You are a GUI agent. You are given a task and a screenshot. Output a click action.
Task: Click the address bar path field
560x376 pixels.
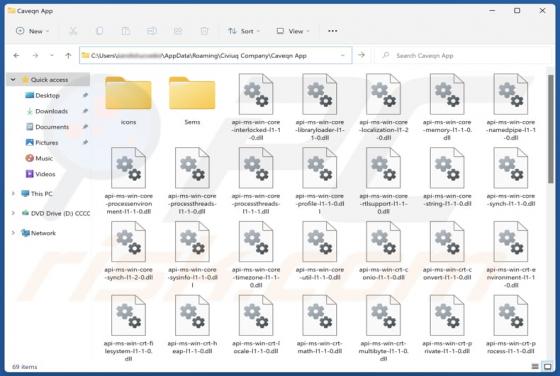[x=215, y=55]
